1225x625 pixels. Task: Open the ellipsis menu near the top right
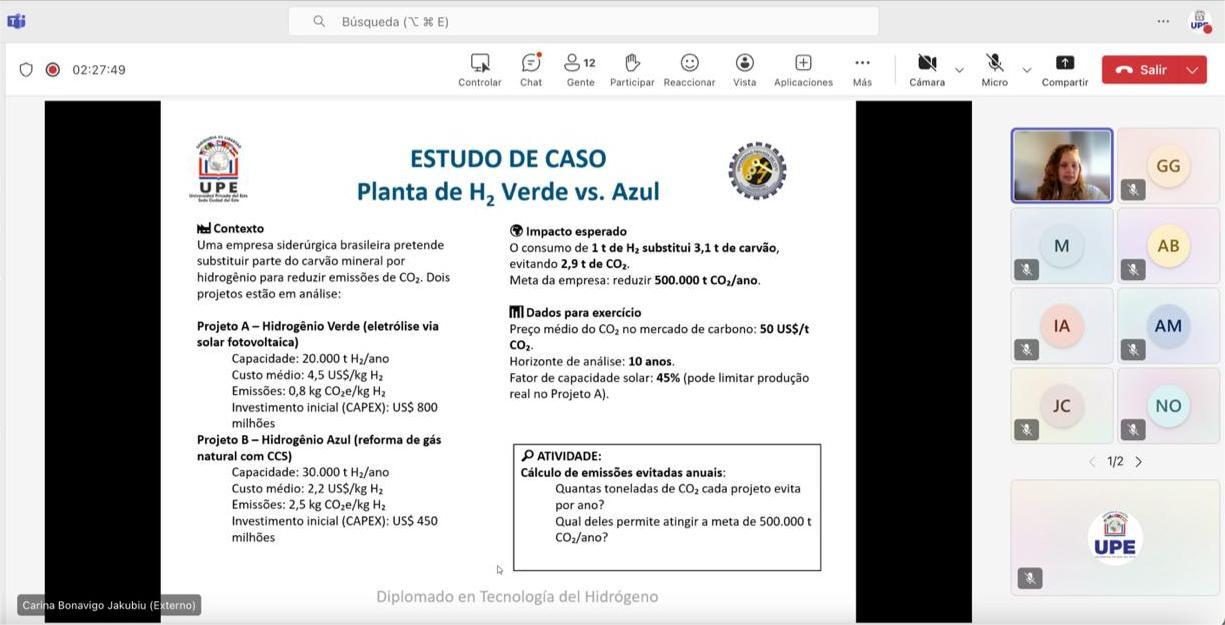point(1163,20)
